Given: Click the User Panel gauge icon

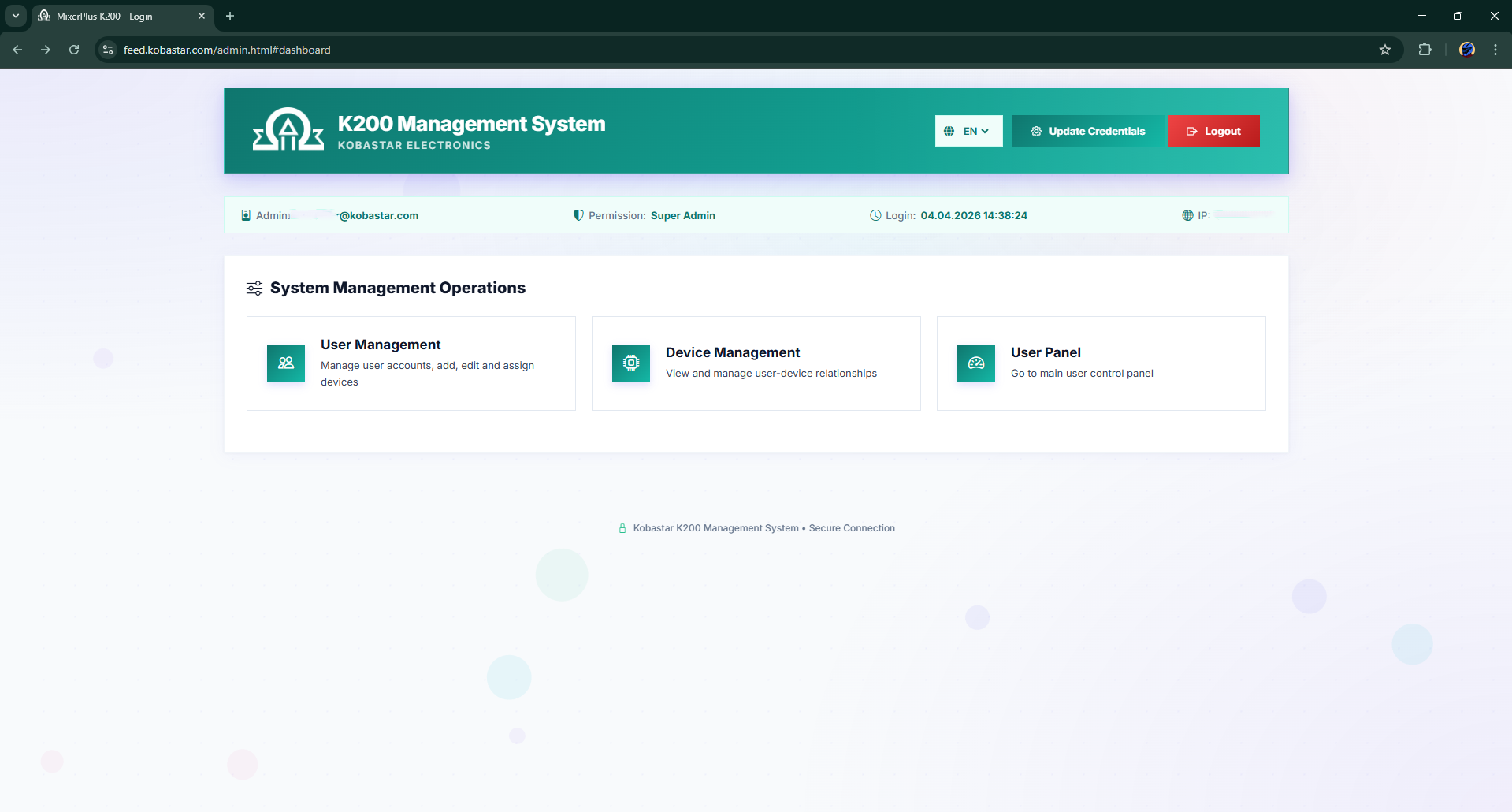Looking at the screenshot, I should pos(976,363).
